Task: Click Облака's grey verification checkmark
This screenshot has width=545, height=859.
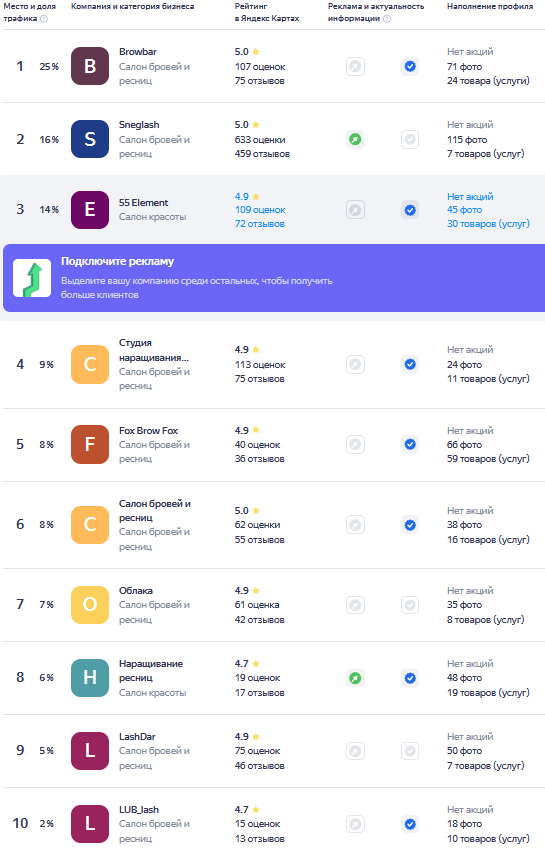Action: point(410,605)
